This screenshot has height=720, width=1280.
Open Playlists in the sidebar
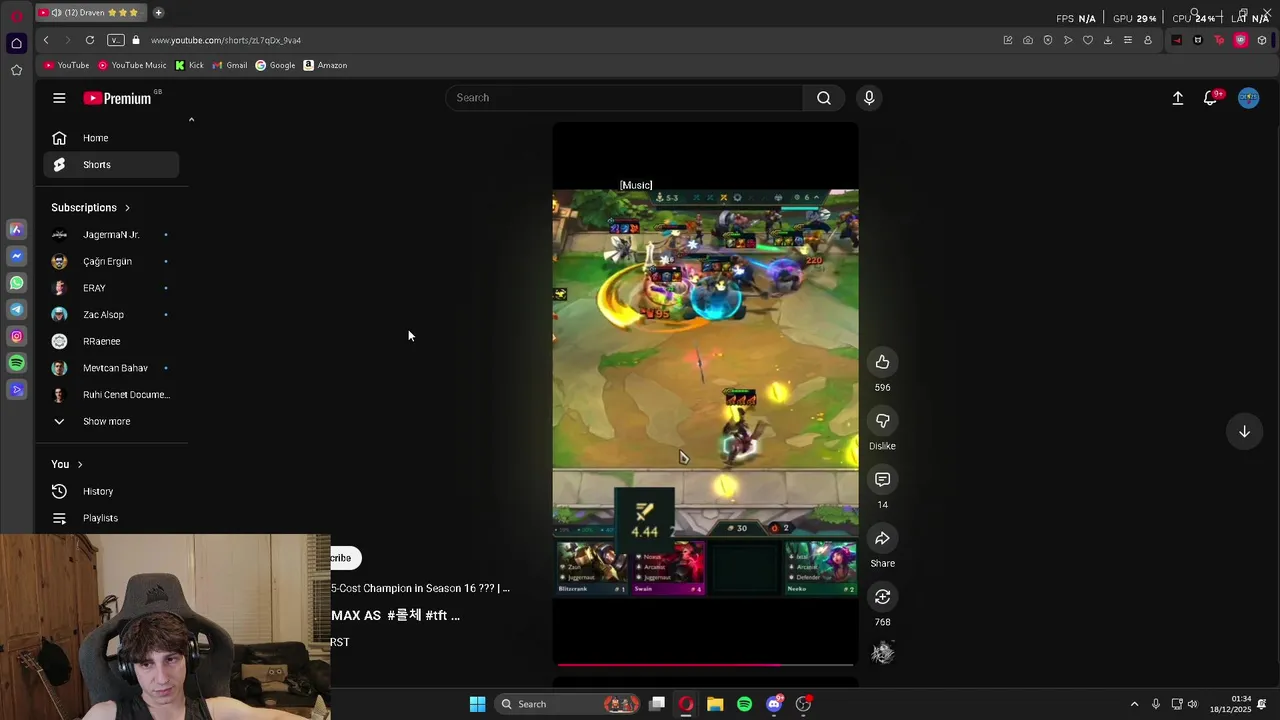tap(111, 518)
